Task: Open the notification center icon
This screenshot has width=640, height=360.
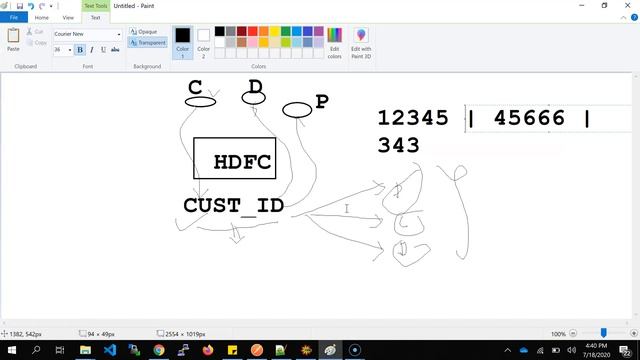Action: (x=625, y=350)
